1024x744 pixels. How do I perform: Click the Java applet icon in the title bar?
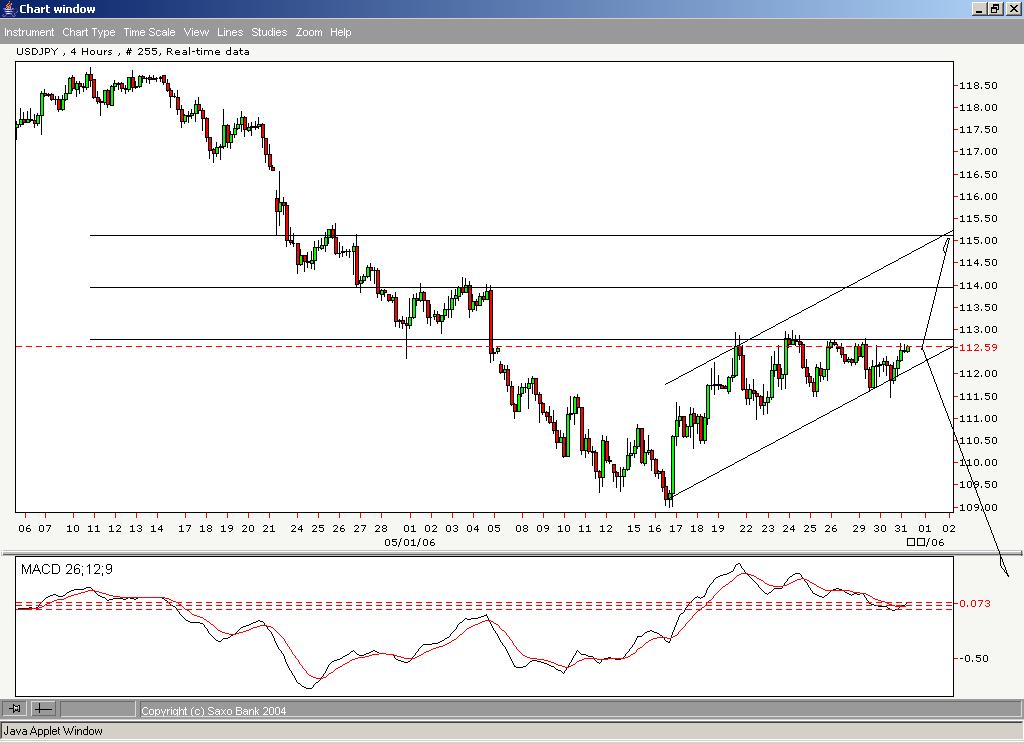(9, 8)
